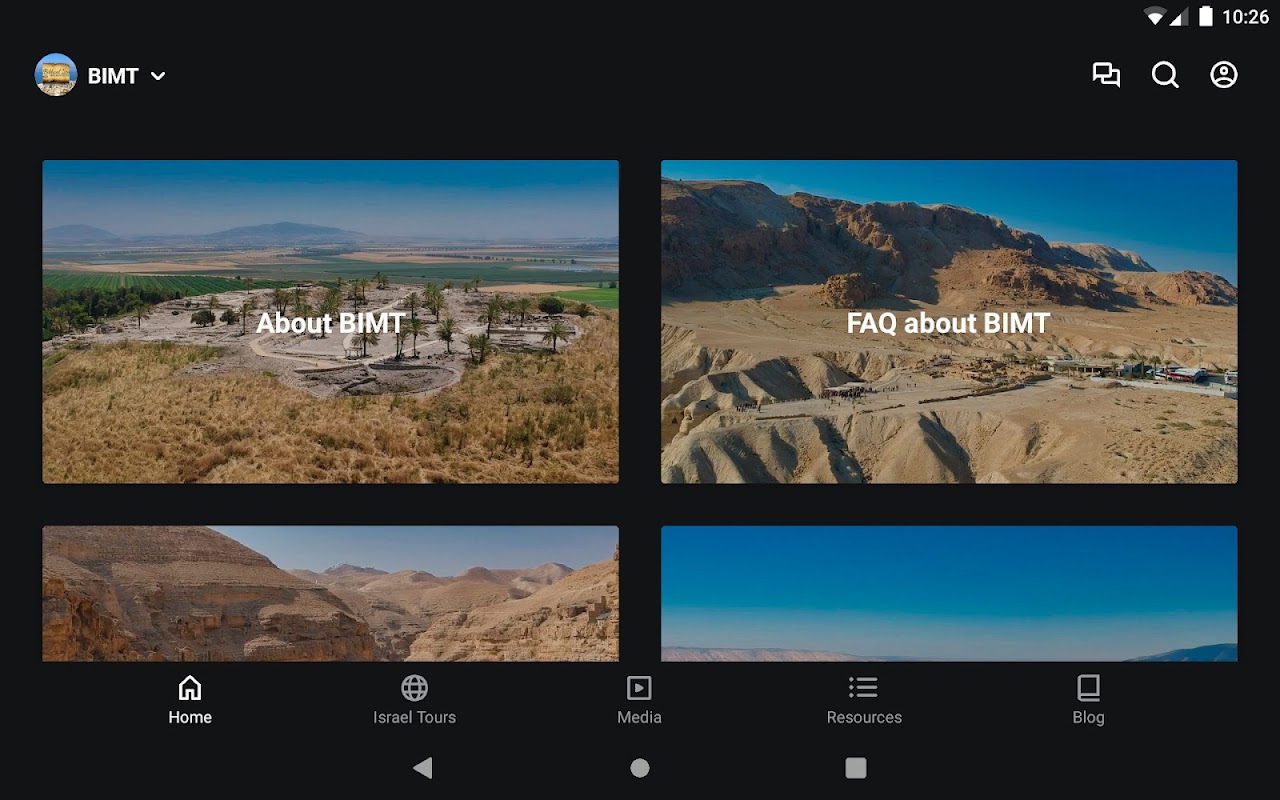This screenshot has width=1280, height=800.
Task: Tap the BIMT app logo avatar
Action: (56, 75)
